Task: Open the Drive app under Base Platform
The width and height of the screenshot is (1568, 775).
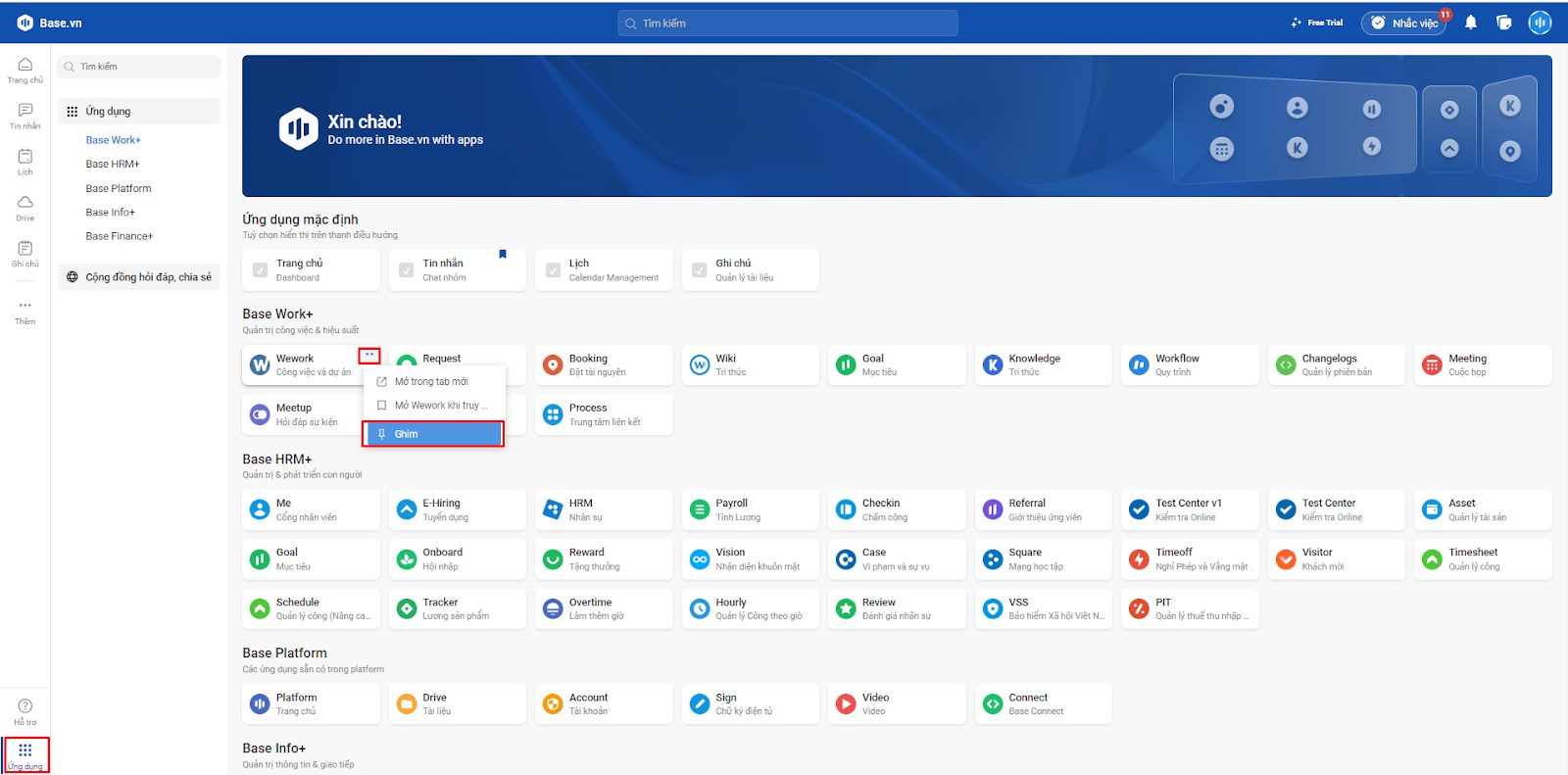Action: [458, 703]
